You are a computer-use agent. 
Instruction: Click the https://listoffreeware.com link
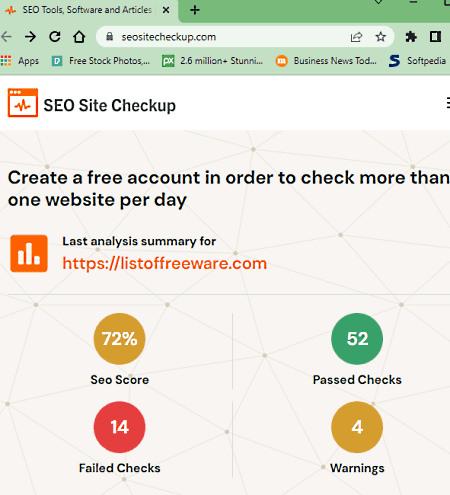pyautogui.click(x=165, y=263)
